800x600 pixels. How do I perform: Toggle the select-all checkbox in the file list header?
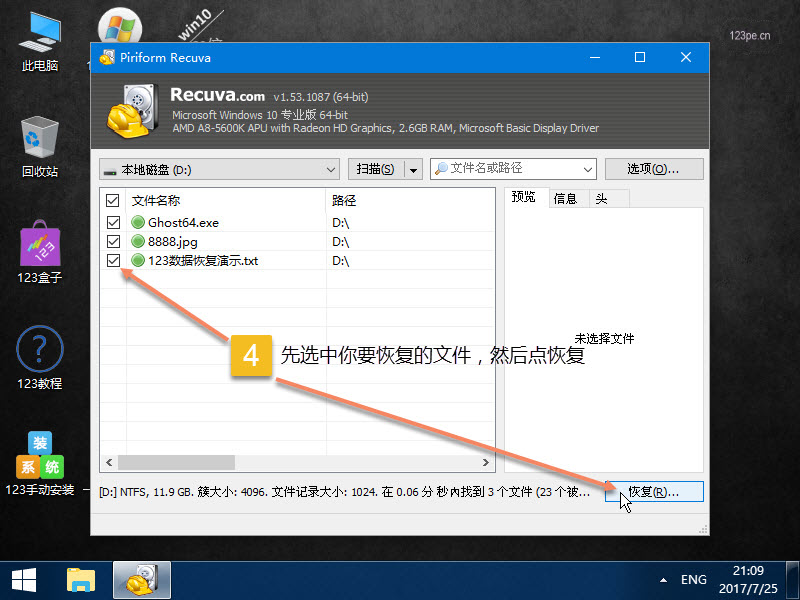pyautogui.click(x=113, y=200)
